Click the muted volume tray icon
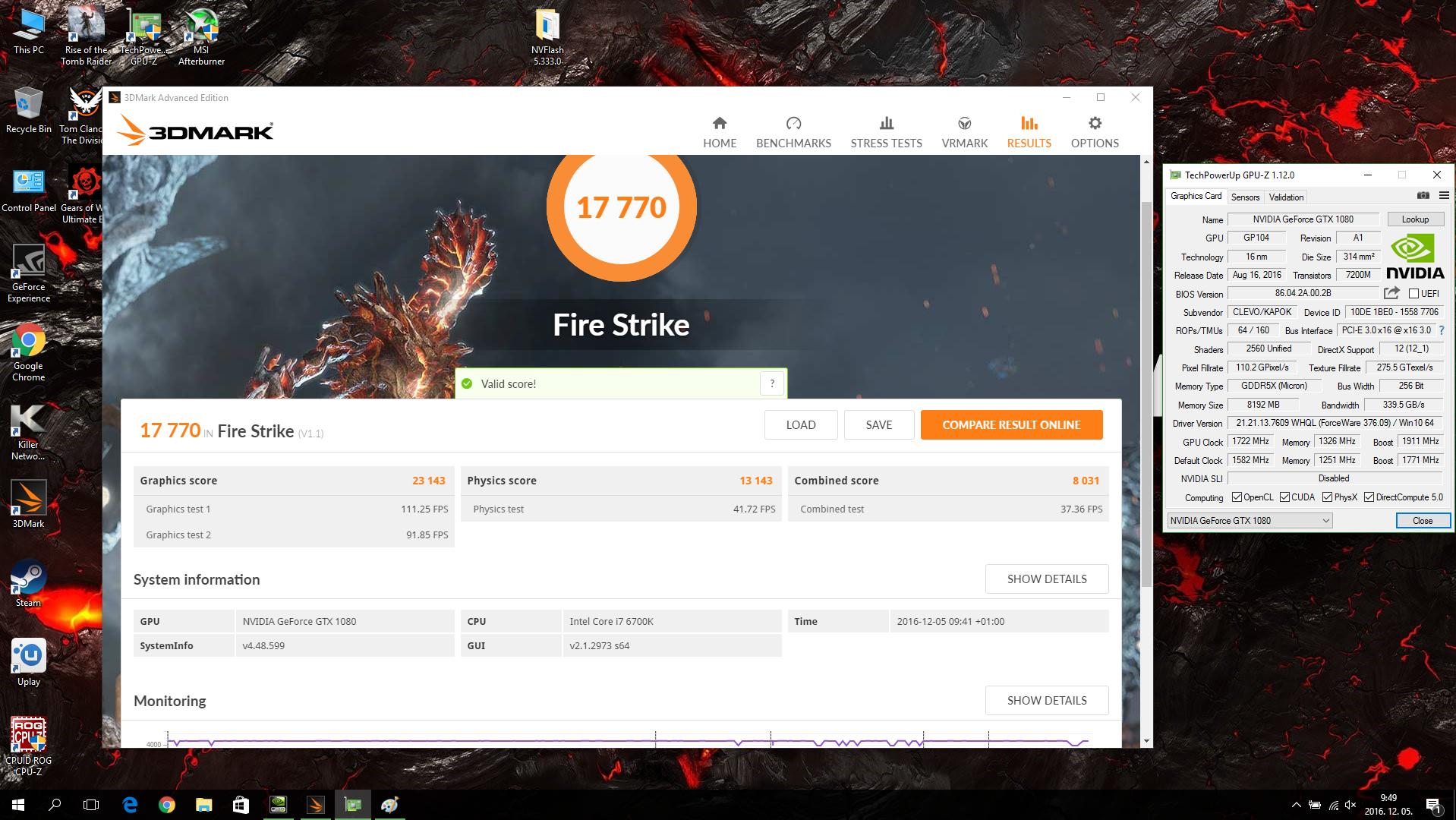The image size is (1456, 820). click(1350, 805)
